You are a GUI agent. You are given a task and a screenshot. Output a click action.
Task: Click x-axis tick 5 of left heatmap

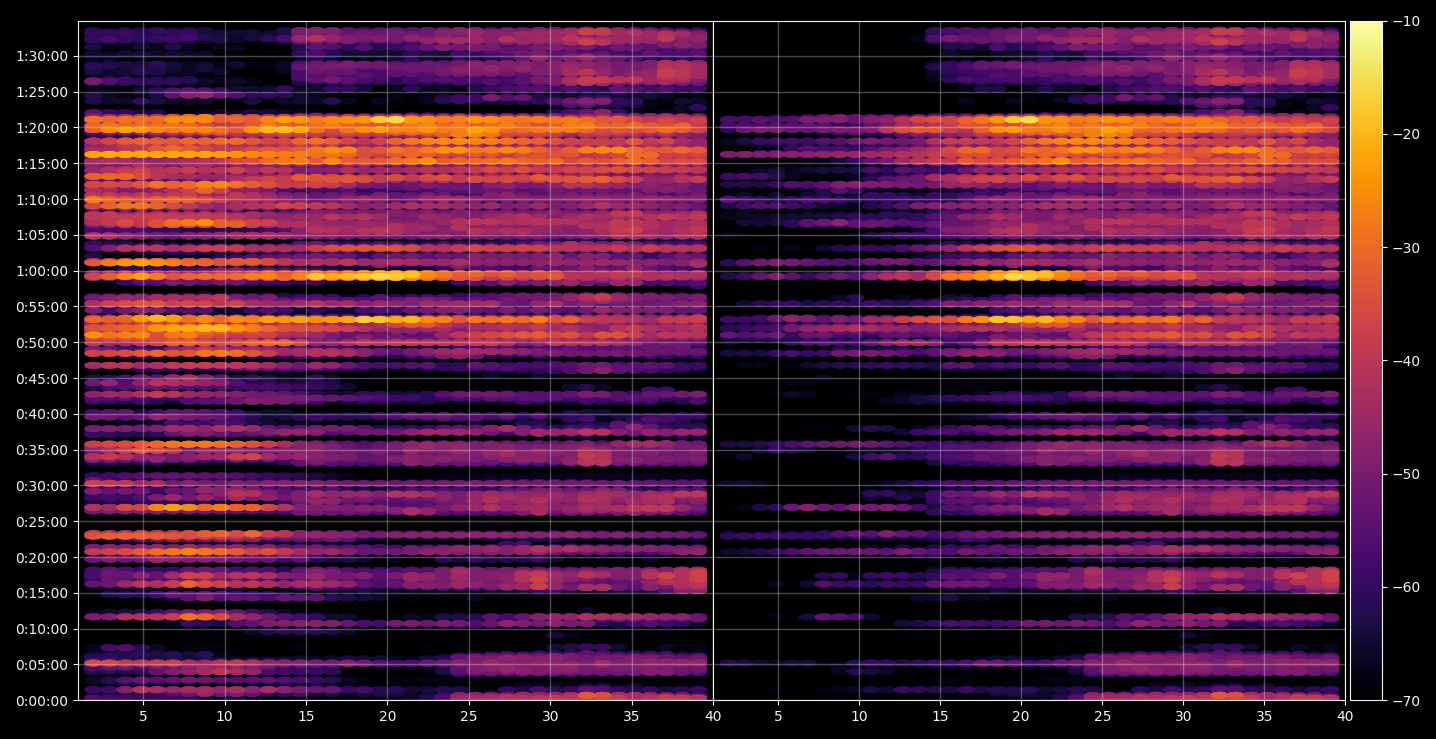(143, 716)
